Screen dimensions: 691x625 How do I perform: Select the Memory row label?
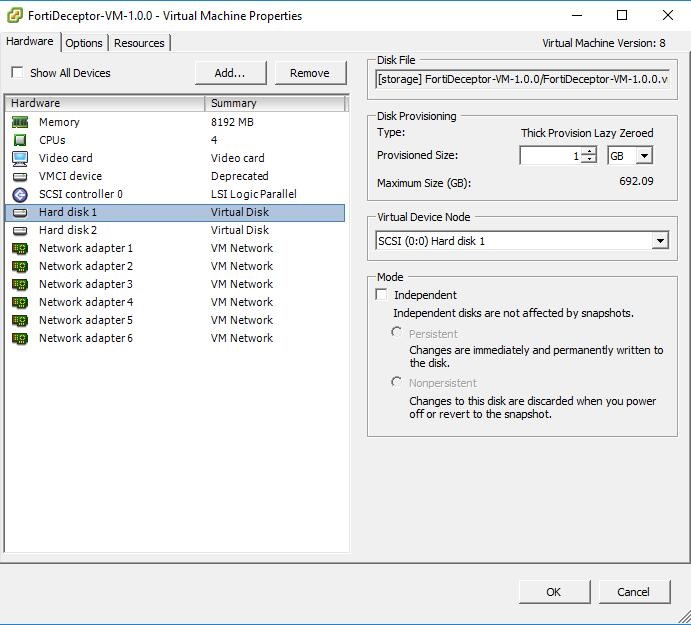pos(59,122)
